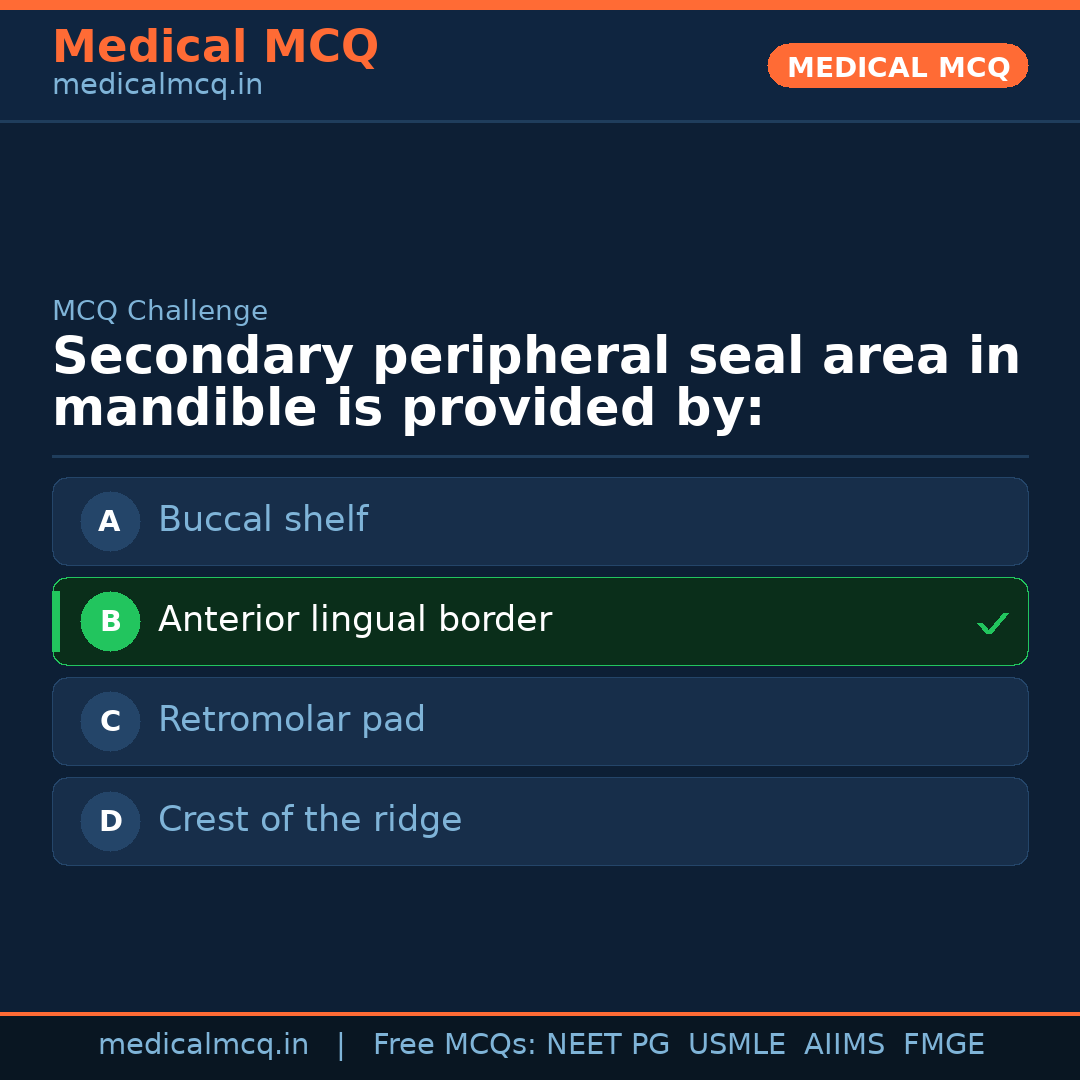Viewport: 1080px width, 1080px height.
Task: Click the letter A circle badge
Action: (x=110, y=521)
